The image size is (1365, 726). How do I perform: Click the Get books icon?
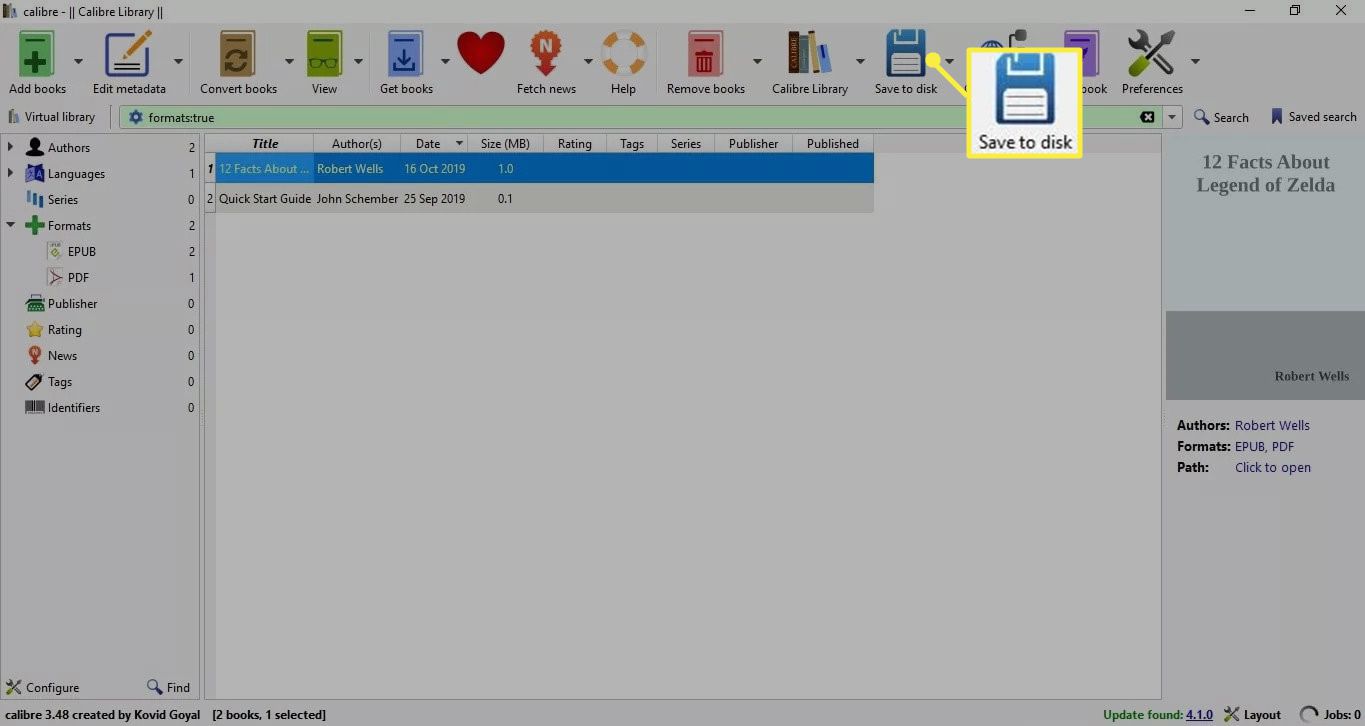(x=406, y=53)
